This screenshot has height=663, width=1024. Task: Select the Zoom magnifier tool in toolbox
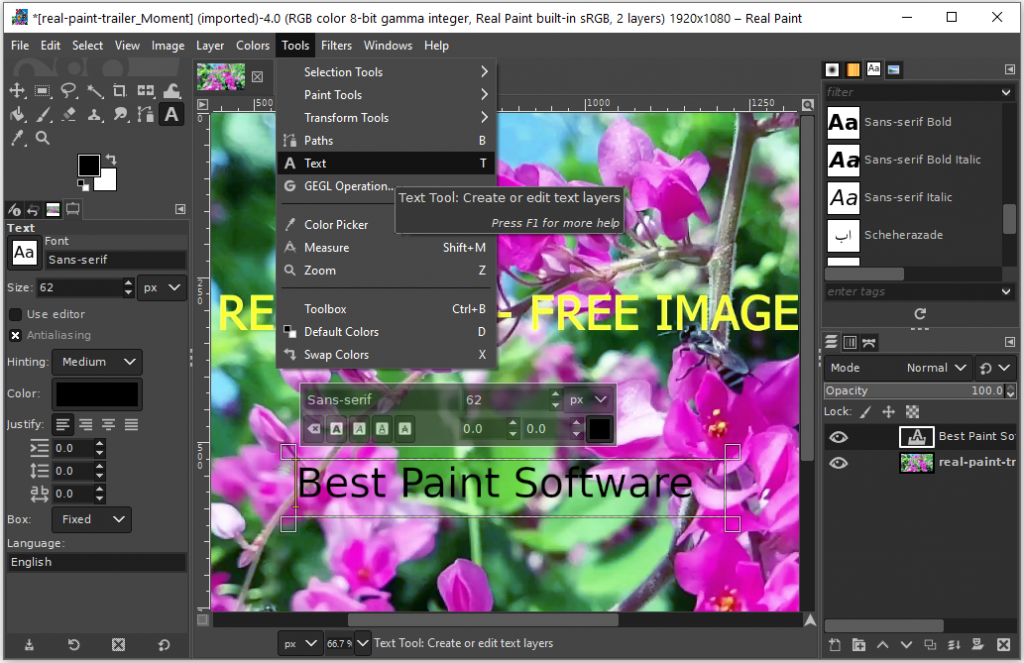[42, 138]
